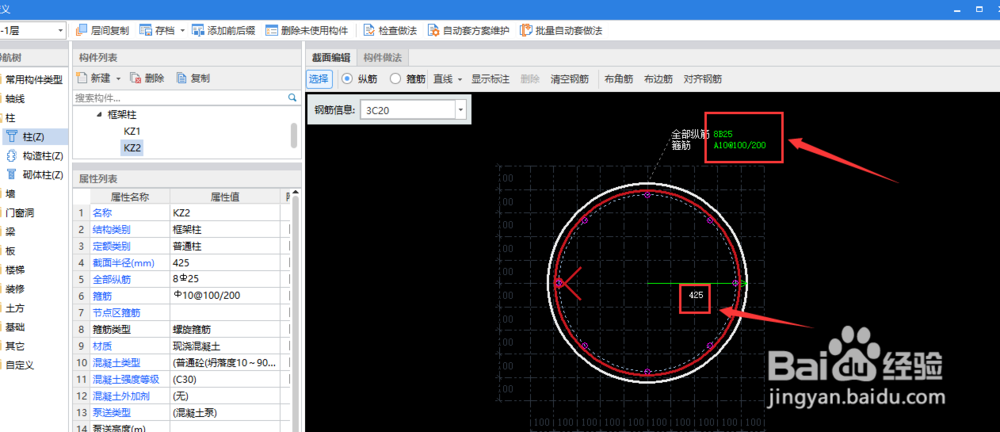Click the component list vertical scrollbar
The width and height of the screenshot is (1000, 432).
tap(294, 135)
